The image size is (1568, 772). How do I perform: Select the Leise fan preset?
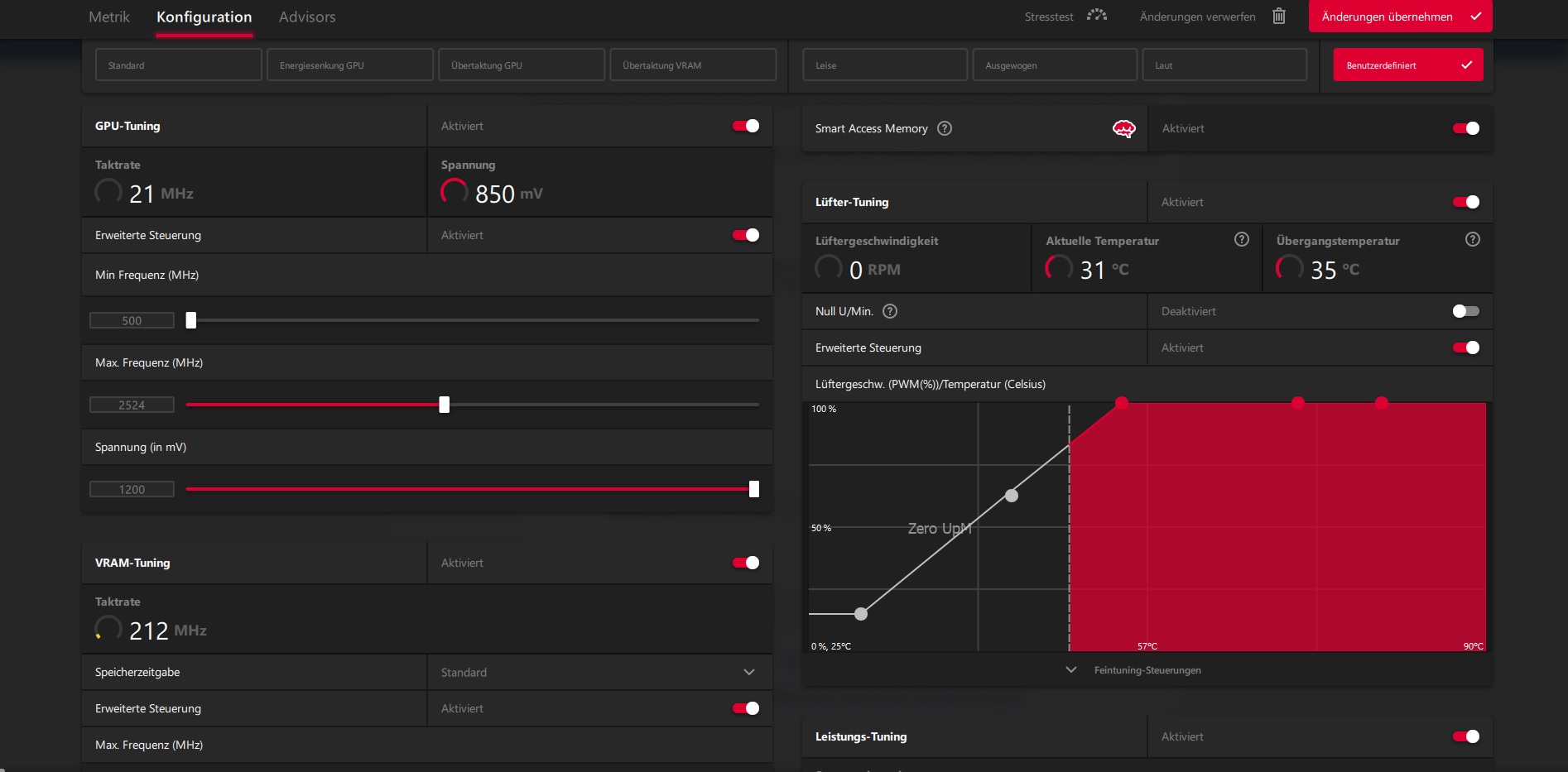pyautogui.click(x=885, y=65)
